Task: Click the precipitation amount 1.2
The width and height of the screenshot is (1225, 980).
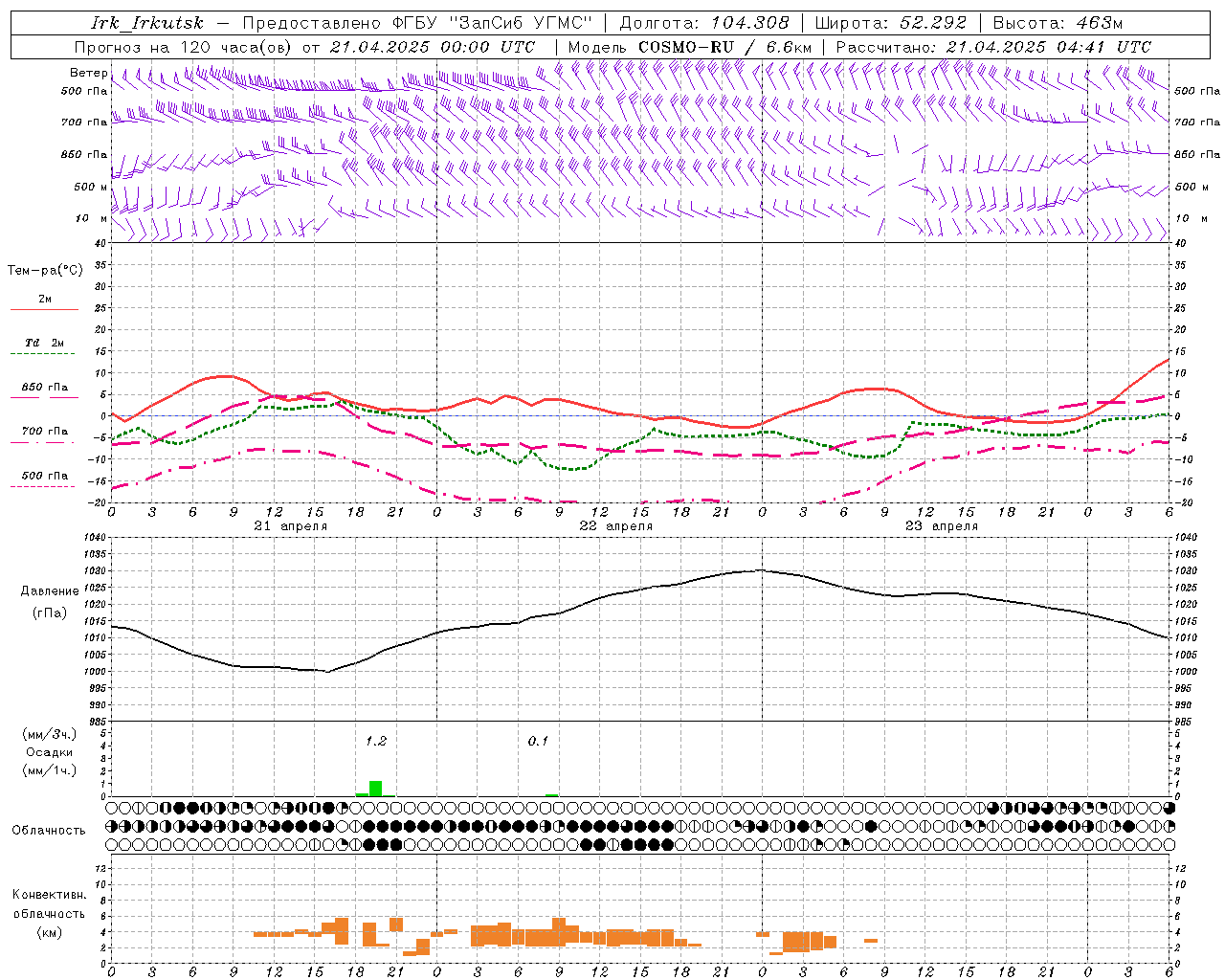Action: pyautogui.click(x=376, y=741)
